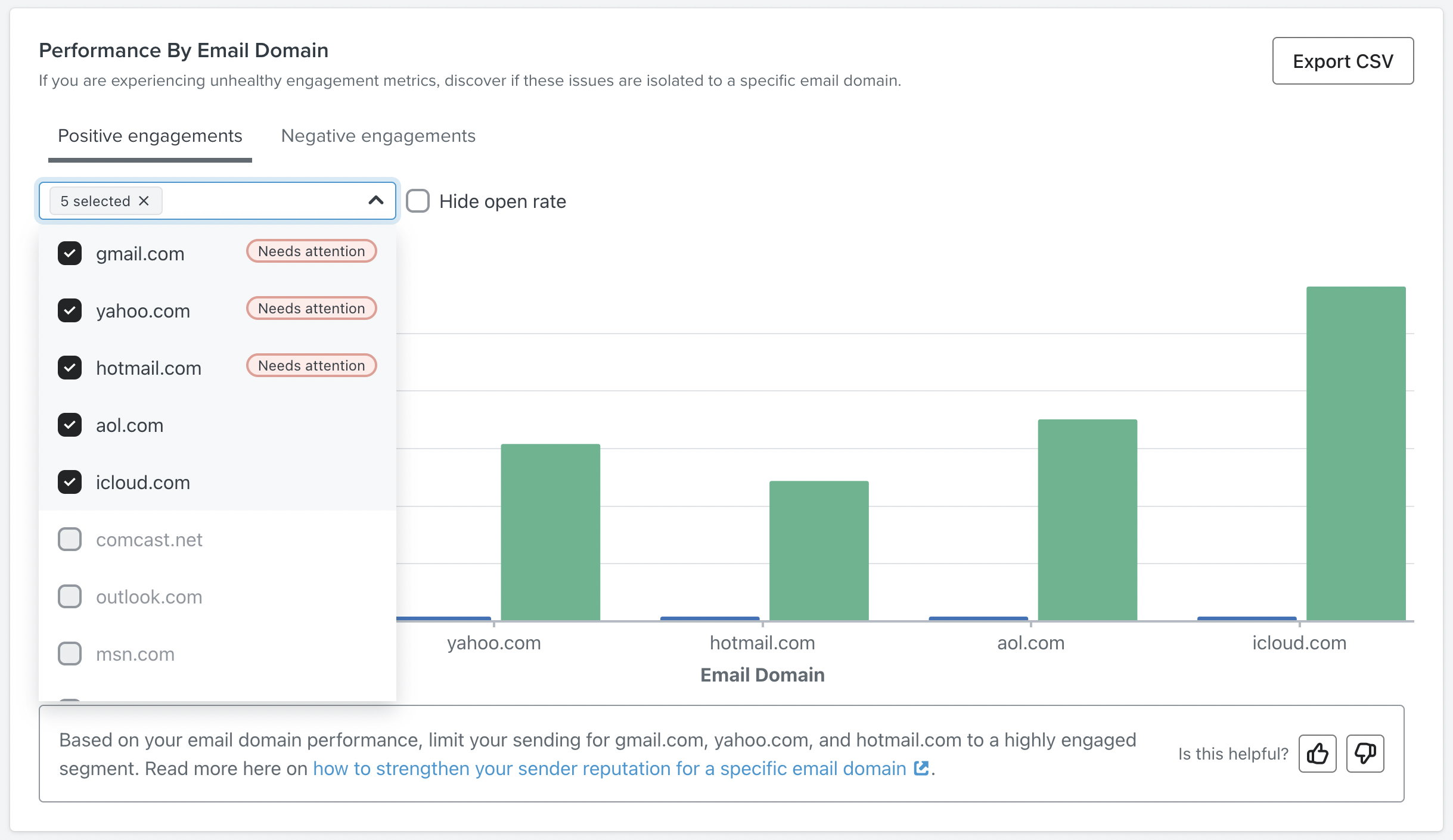Enable the comcast.net domain checkbox
Screen dimensions: 1453x840
pyautogui.click(x=69, y=539)
